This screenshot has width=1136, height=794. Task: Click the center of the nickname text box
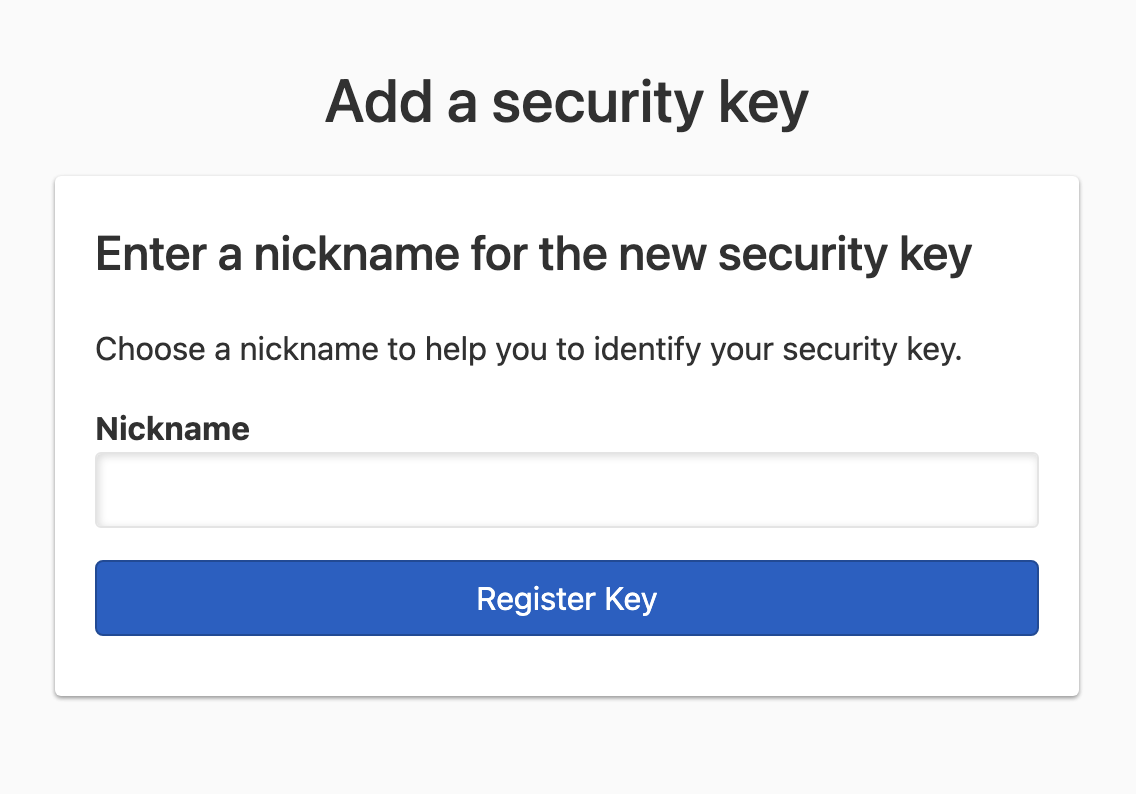(x=567, y=489)
